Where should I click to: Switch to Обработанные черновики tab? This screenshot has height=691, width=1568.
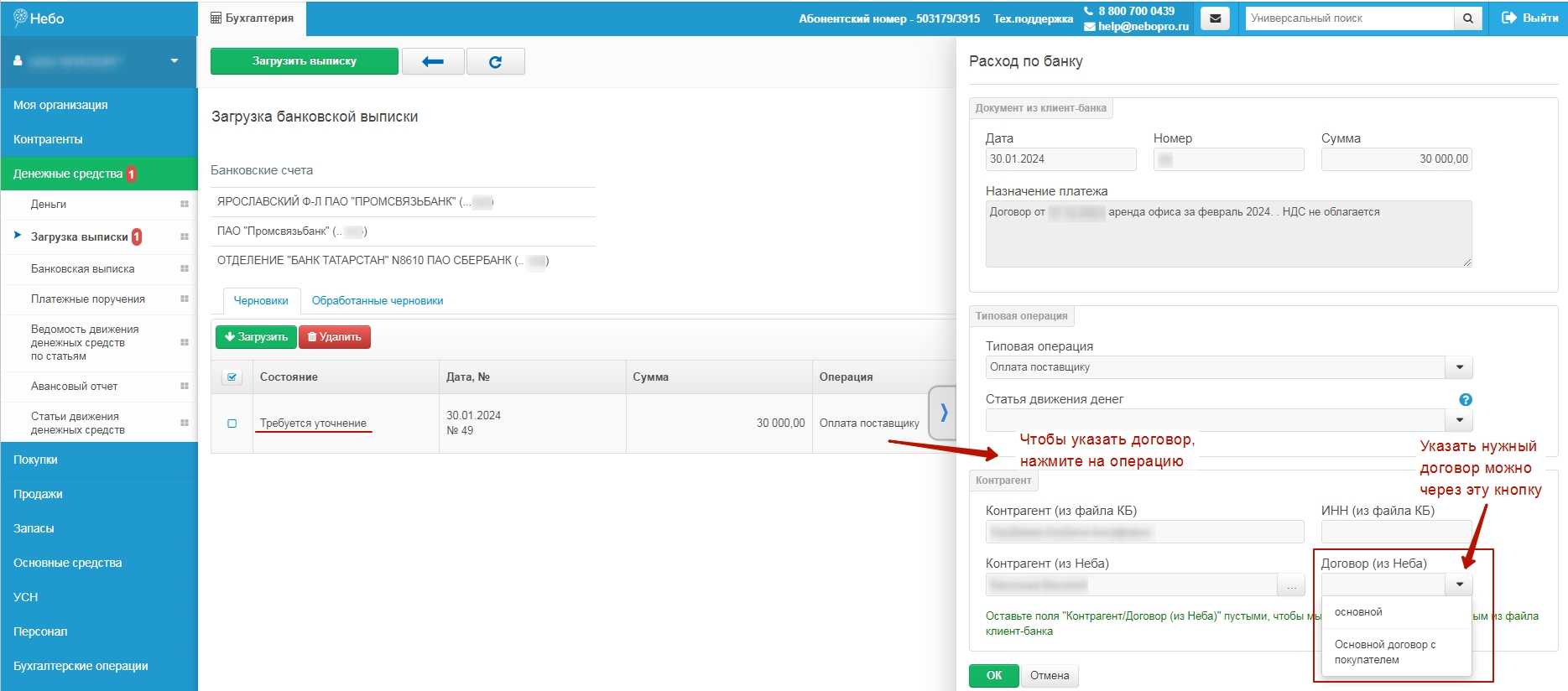pos(378,300)
